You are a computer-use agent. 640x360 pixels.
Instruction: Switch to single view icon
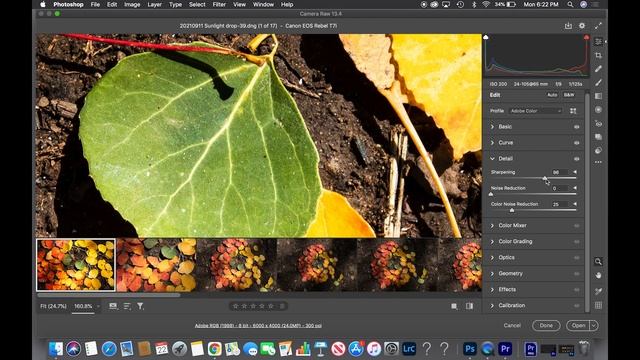click(454, 306)
